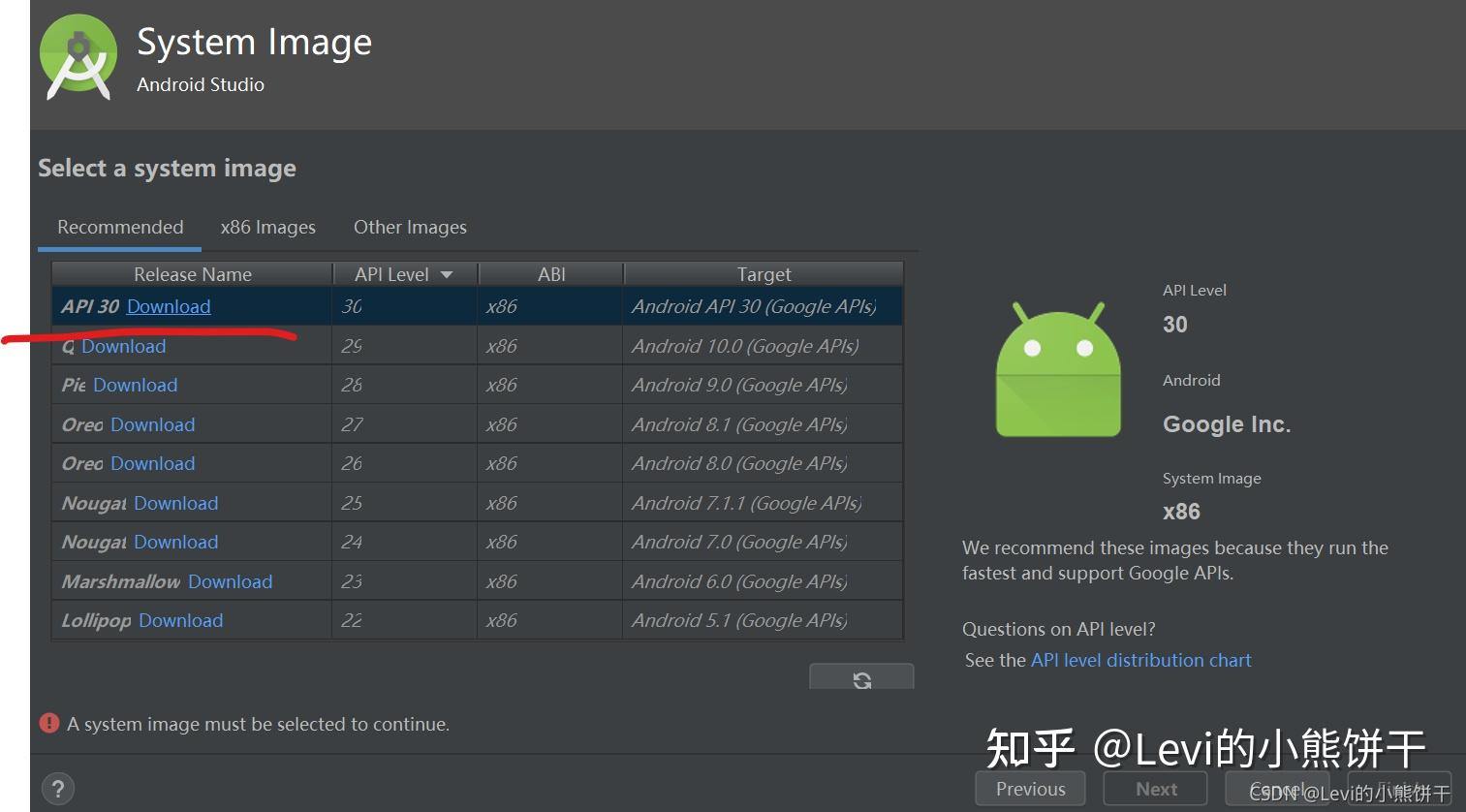1466x812 pixels.
Task: Click the Release Name column header
Action: (x=192, y=274)
